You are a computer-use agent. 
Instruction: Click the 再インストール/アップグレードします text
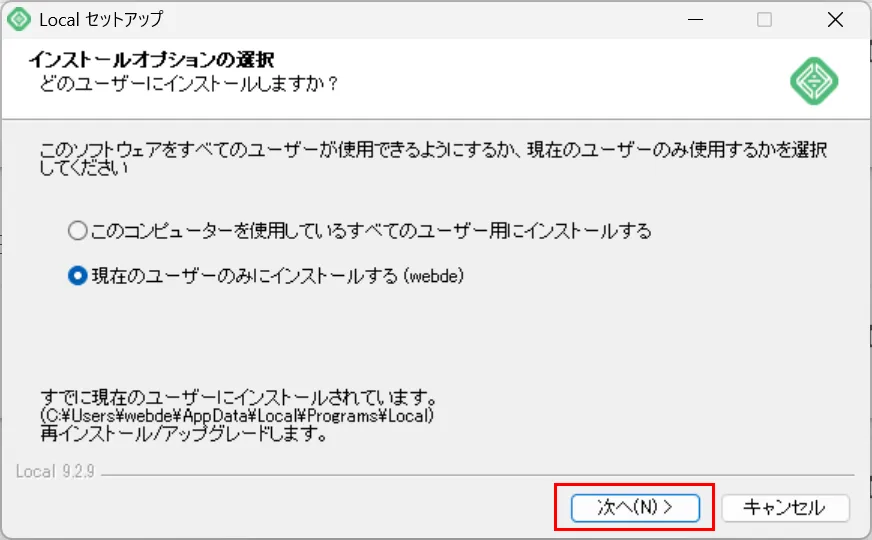[x=184, y=434]
